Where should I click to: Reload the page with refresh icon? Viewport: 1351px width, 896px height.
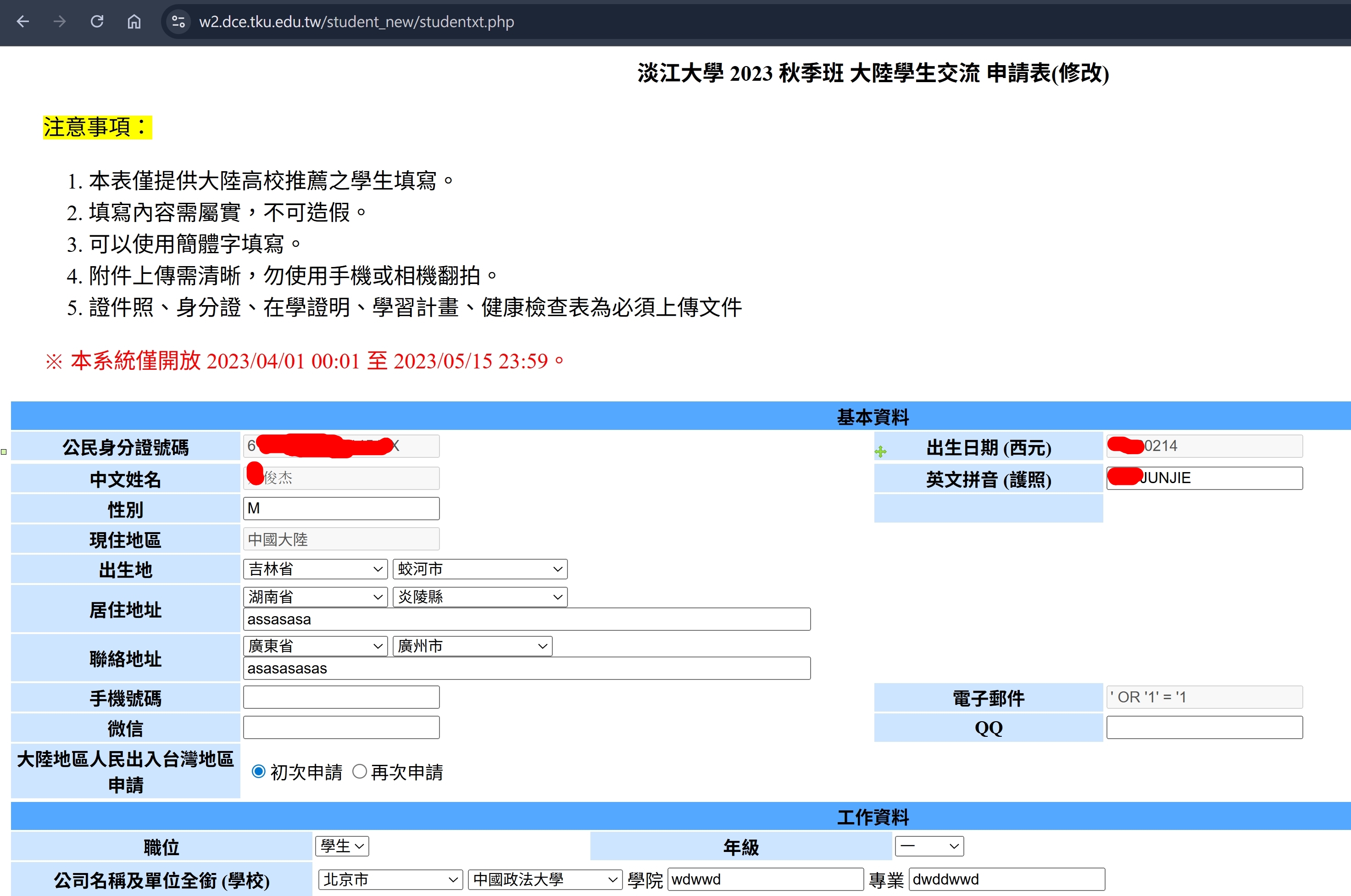click(97, 22)
